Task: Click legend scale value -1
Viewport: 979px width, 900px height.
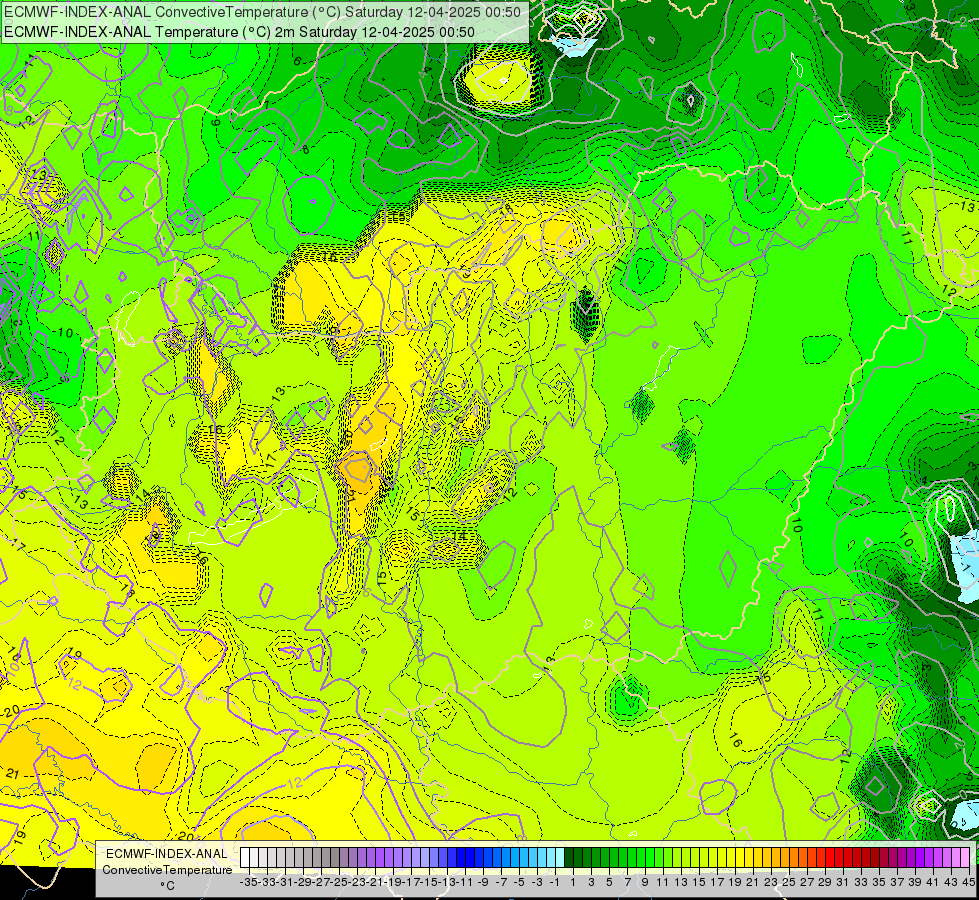Action: tap(555, 882)
